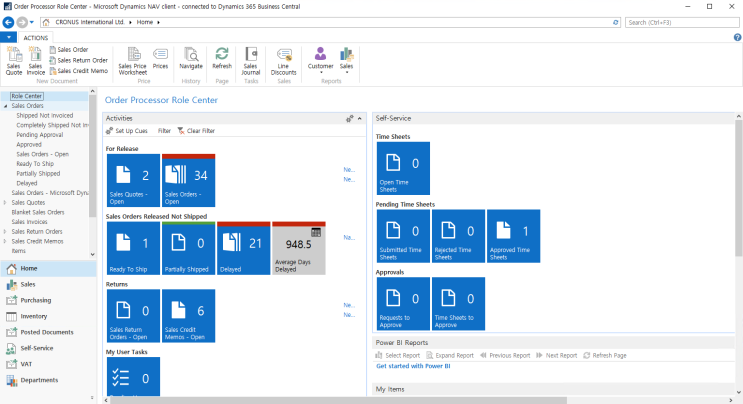Open Rejected Time Sheets tile
The height and width of the screenshot is (404, 743).
pos(458,236)
